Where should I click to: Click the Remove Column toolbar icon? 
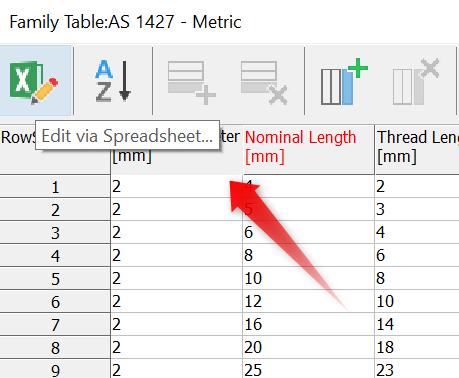[416, 82]
